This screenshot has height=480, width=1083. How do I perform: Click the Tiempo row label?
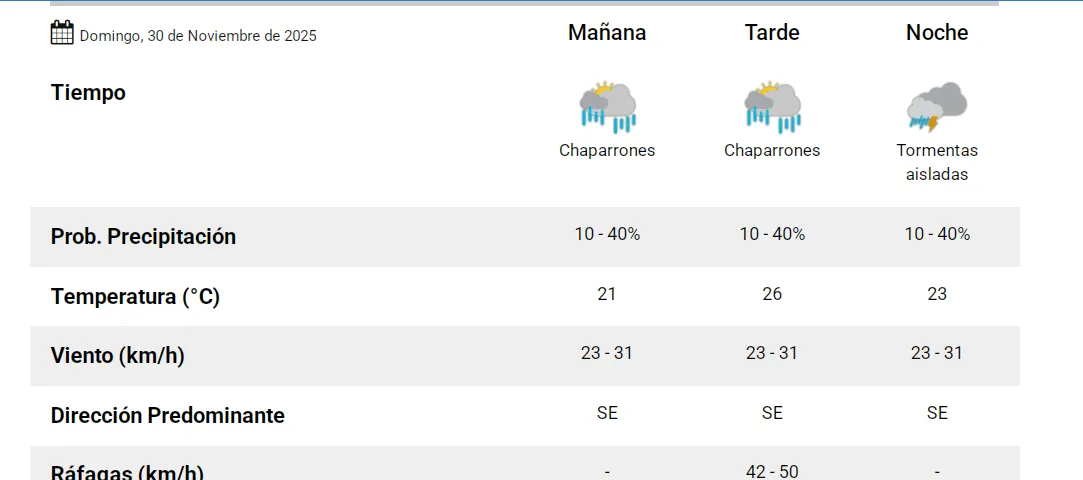click(x=88, y=93)
